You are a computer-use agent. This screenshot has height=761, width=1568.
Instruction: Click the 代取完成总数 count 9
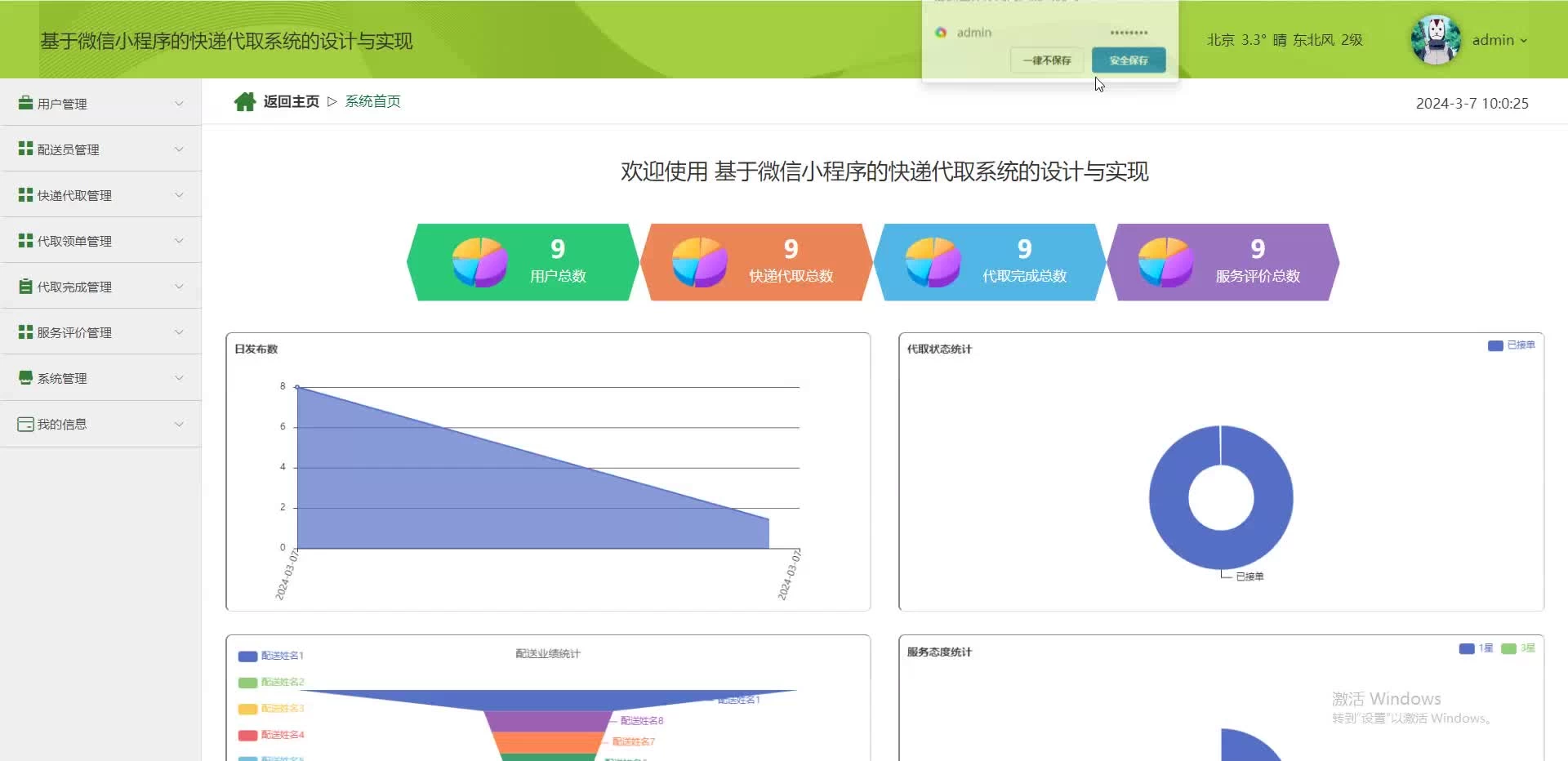[x=1024, y=248]
